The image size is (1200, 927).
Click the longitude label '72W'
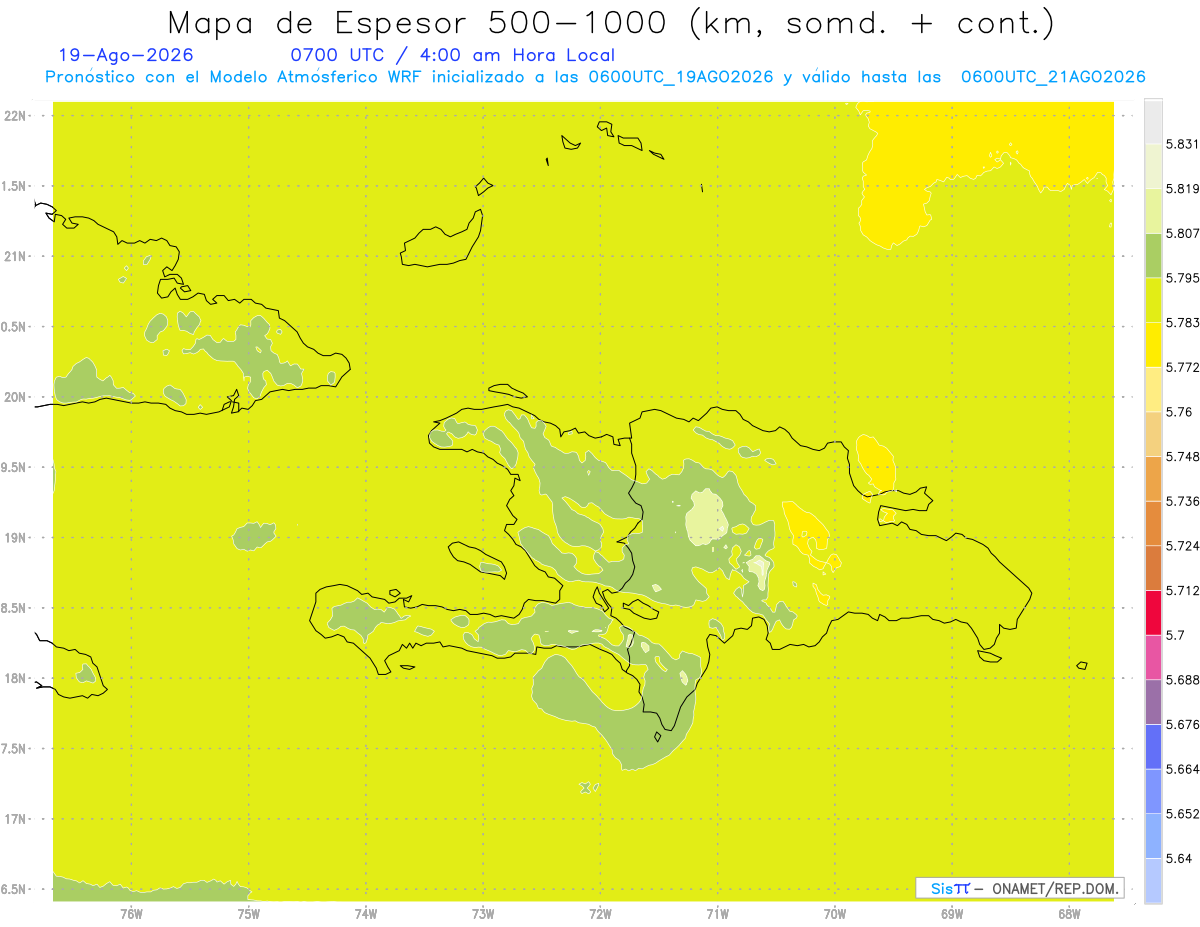click(x=600, y=913)
